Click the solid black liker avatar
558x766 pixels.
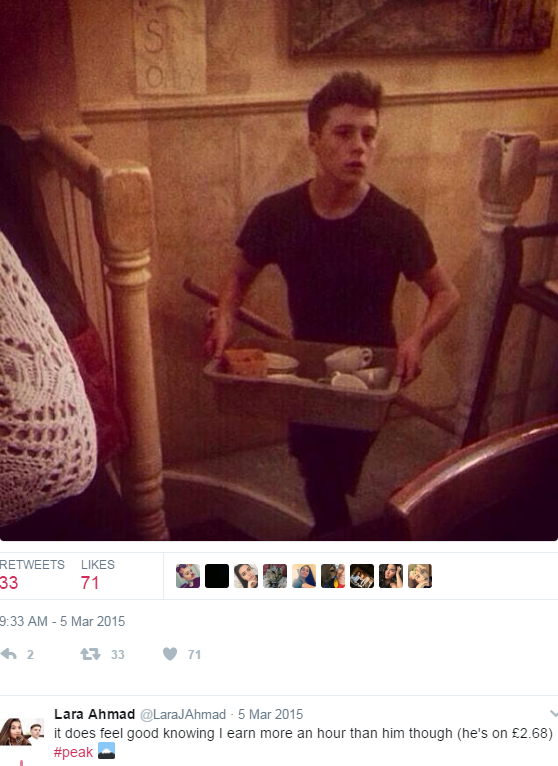(217, 576)
